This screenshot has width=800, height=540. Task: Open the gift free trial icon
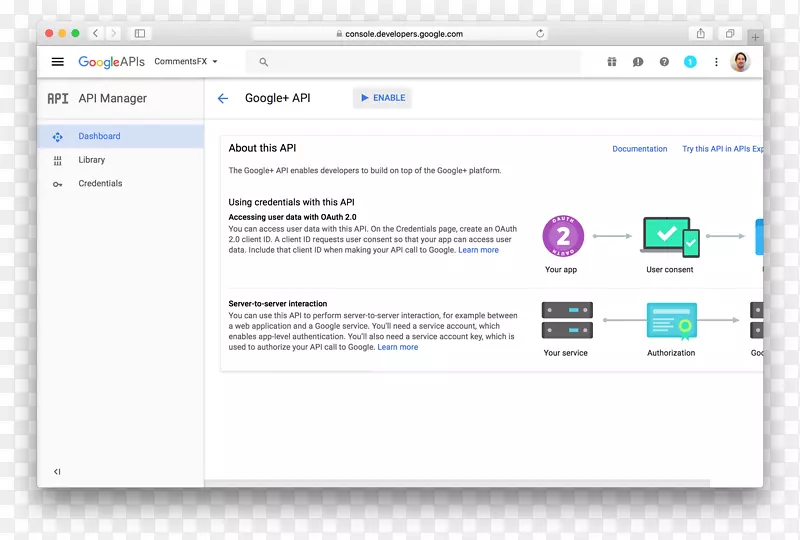click(x=612, y=62)
